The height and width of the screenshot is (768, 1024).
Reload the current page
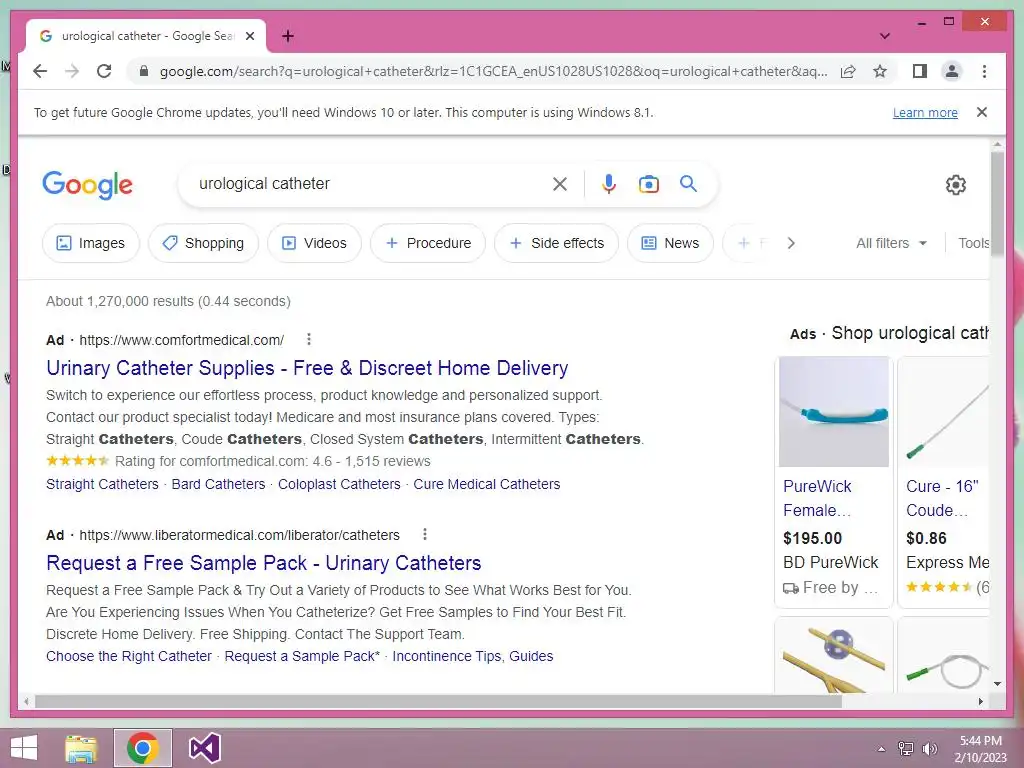[104, 71]
